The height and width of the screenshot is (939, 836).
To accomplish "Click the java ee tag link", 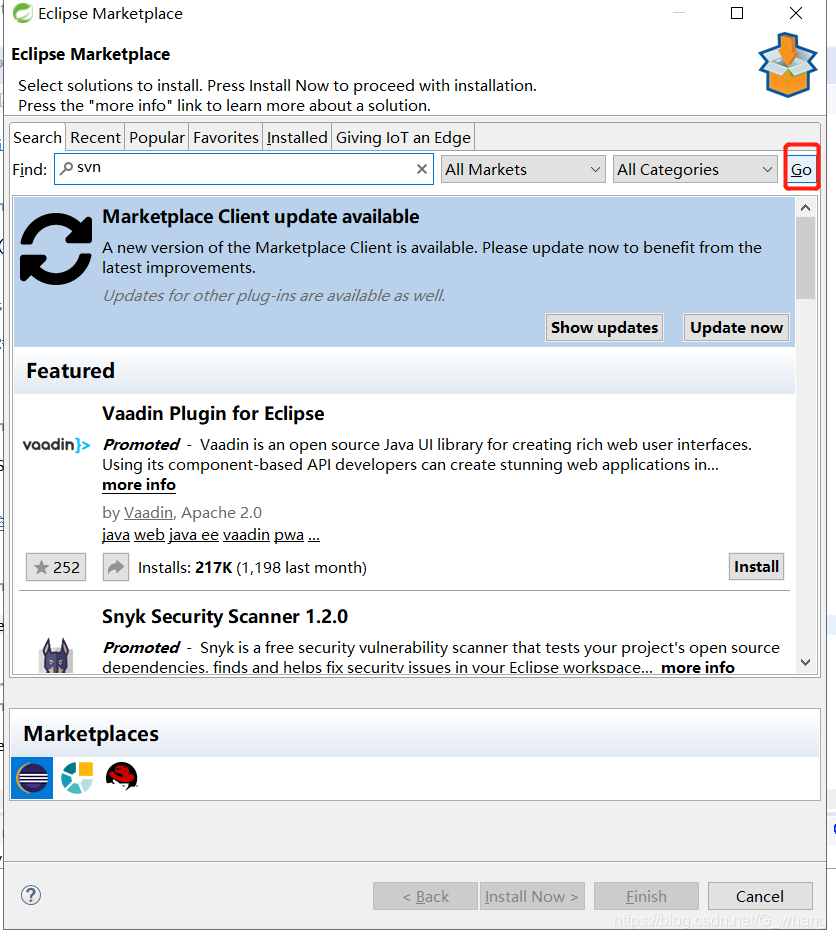I will click(x=193, y=534).
